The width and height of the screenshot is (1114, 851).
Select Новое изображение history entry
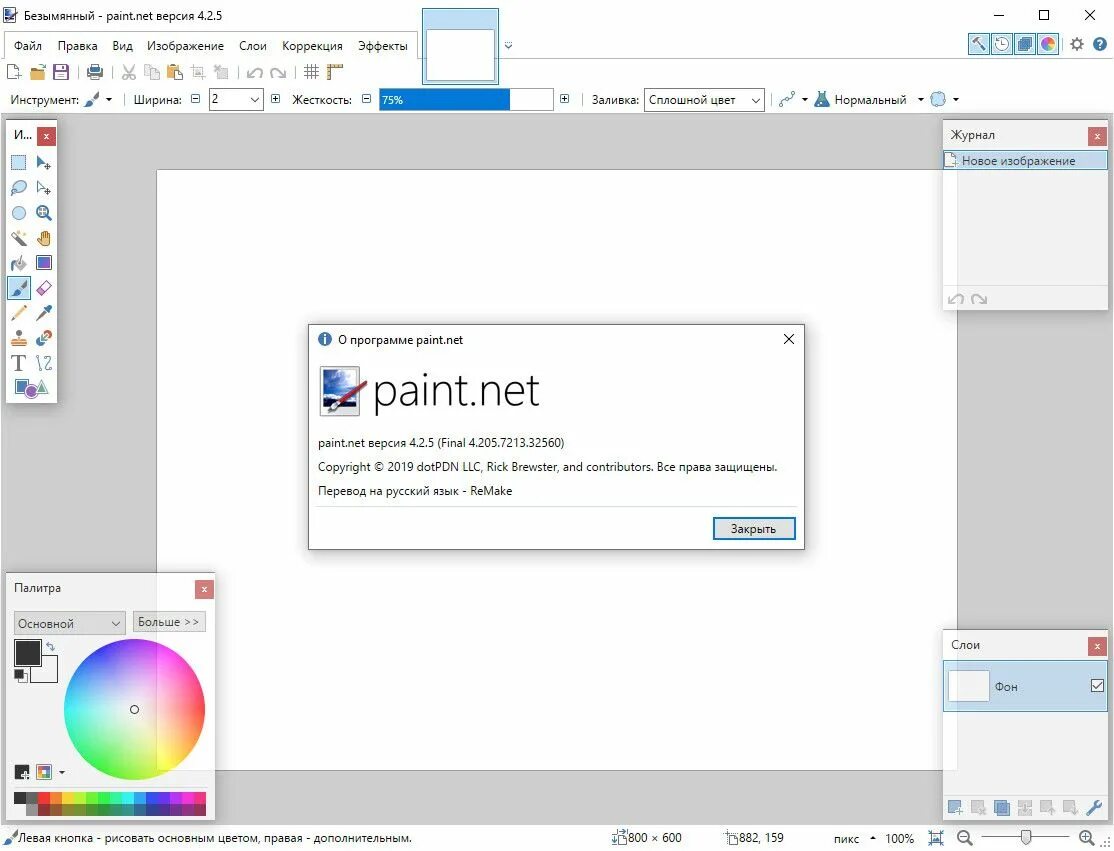1025,161
